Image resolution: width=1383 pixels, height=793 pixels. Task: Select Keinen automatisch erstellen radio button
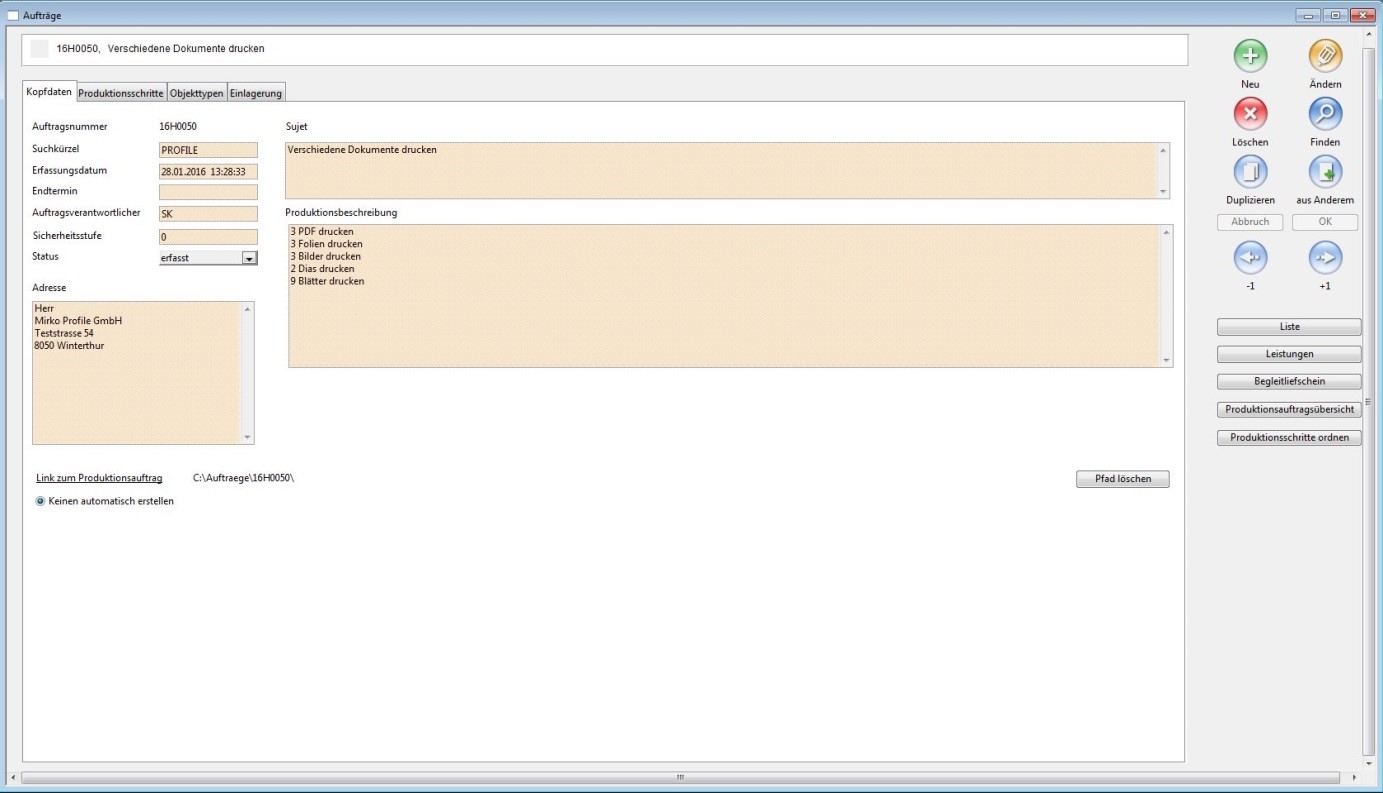click(x=41, y=501)
